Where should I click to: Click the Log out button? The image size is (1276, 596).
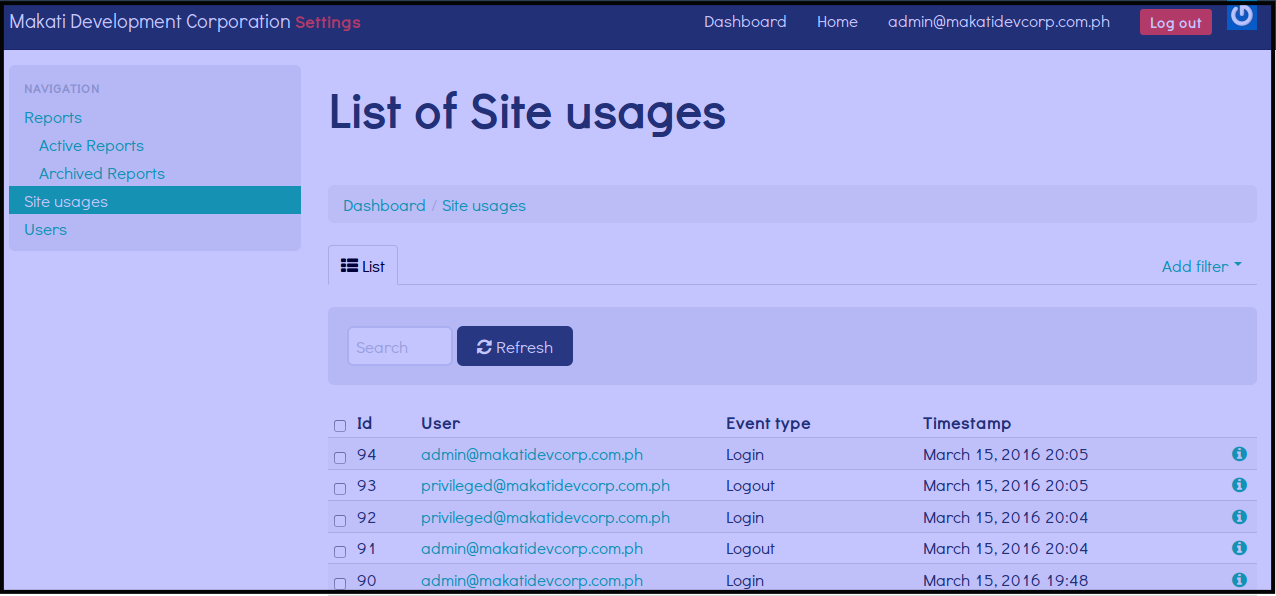1176,22
